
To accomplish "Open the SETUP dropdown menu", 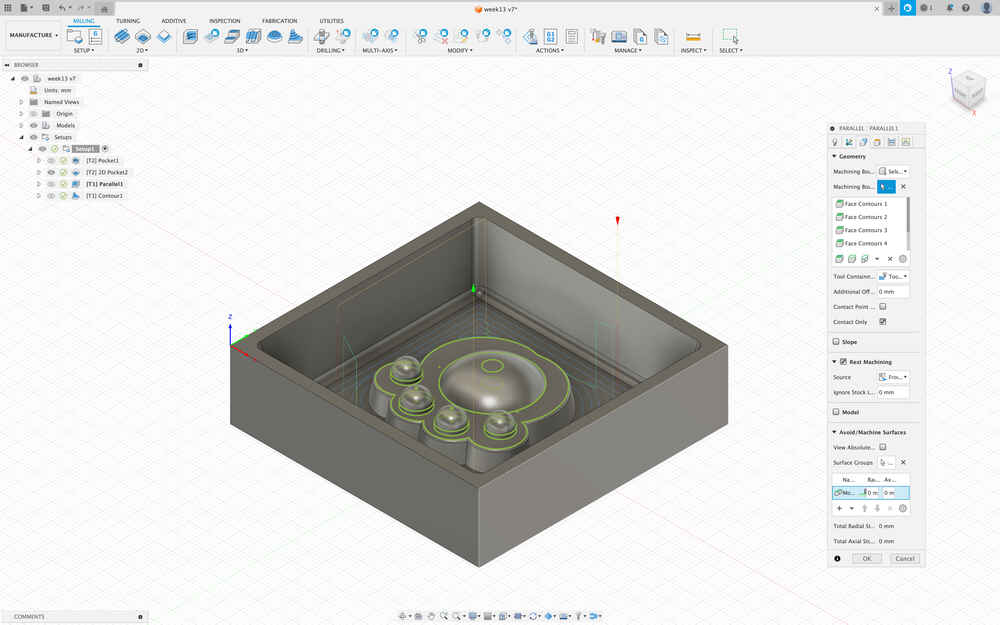I will 84,50.
